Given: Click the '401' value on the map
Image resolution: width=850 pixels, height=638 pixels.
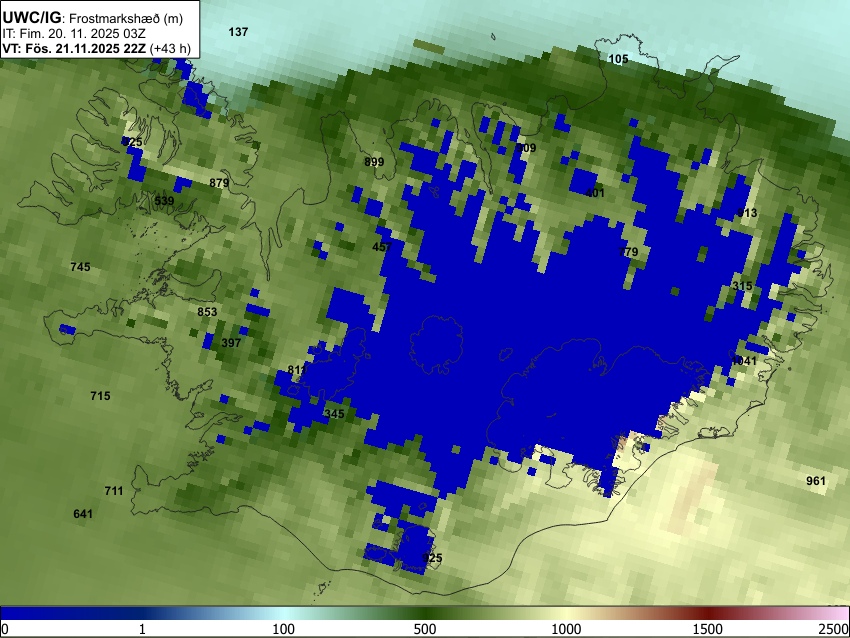Looking at the screenshot, I should pos(595,193).
